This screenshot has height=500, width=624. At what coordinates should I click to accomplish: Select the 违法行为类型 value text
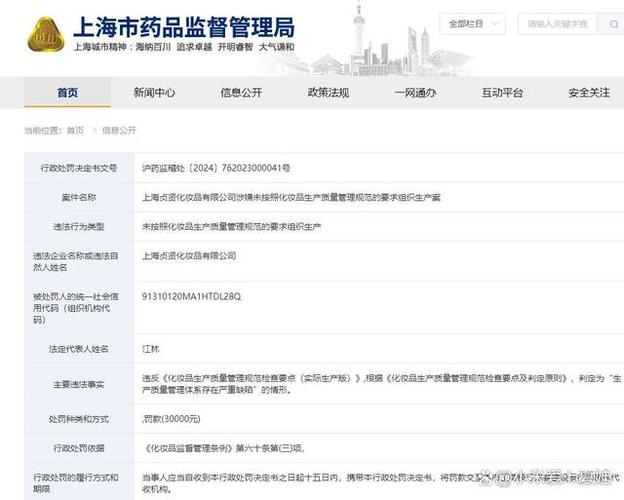232,227
